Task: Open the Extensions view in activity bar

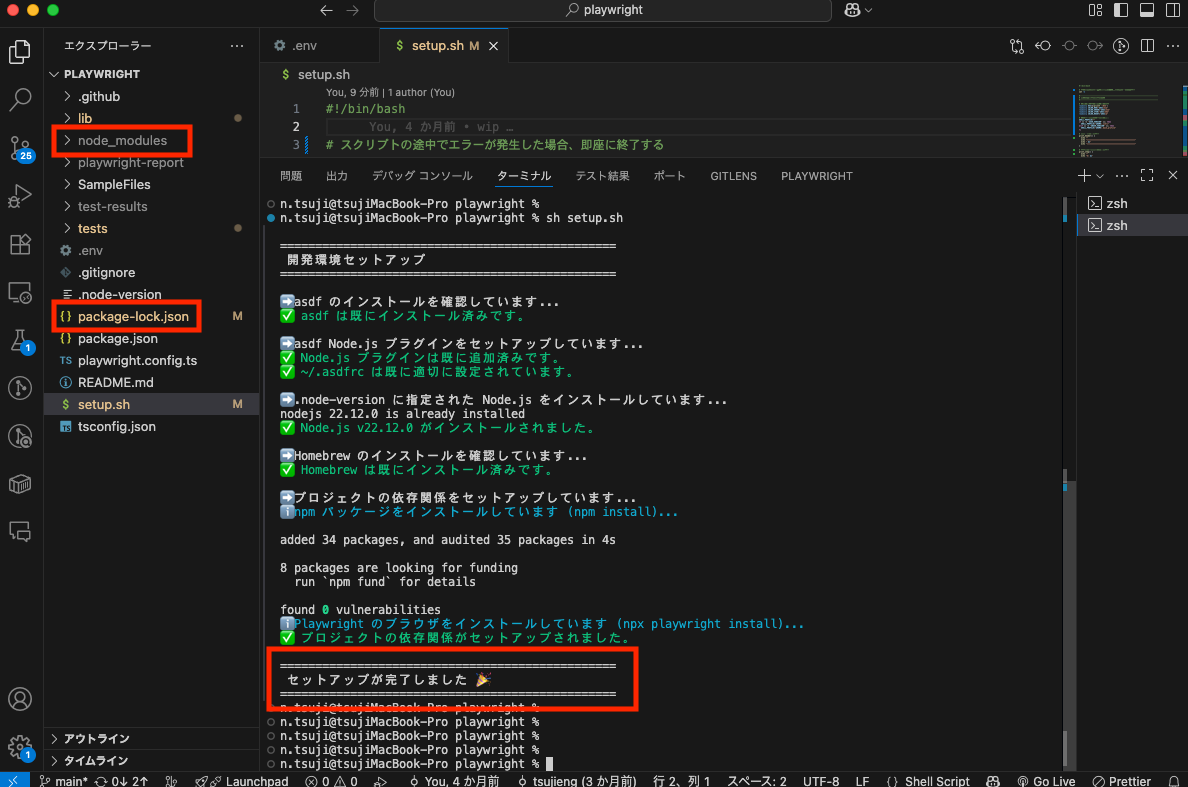Action: point(20,245)
